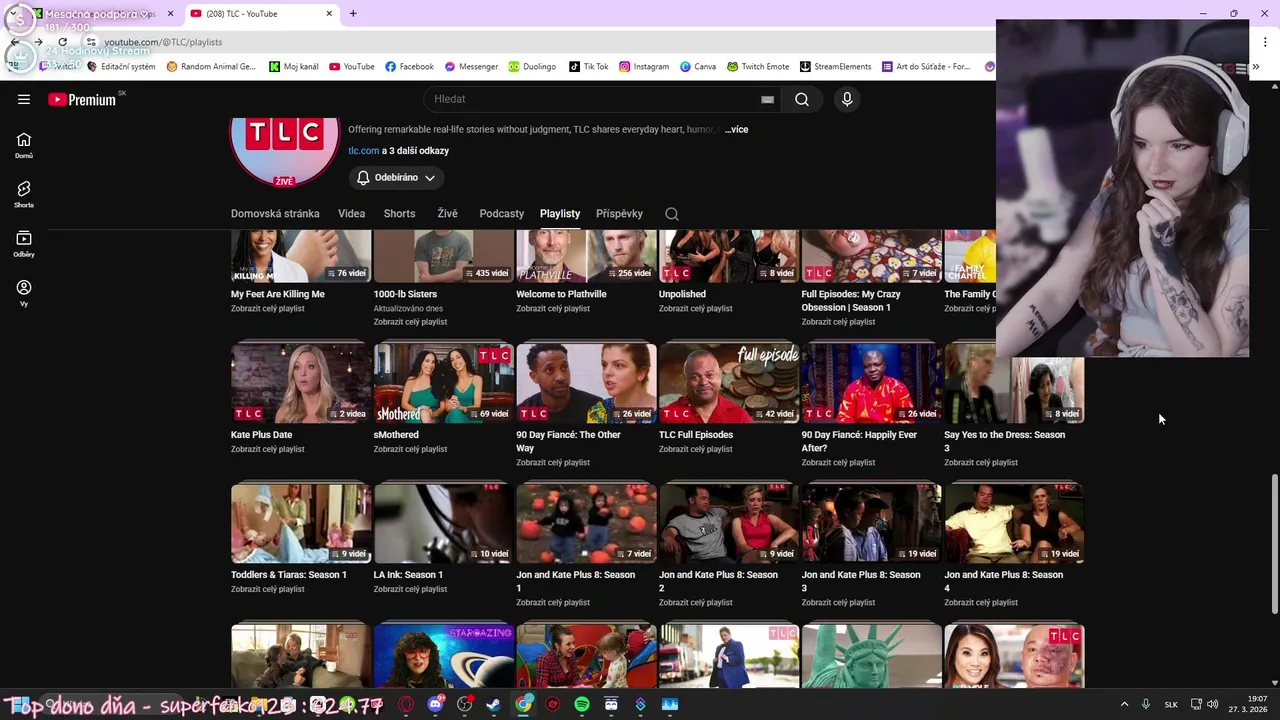Open the Messenger bookmark
Screen dimensions: 1280x720
(x=471, y=67)
